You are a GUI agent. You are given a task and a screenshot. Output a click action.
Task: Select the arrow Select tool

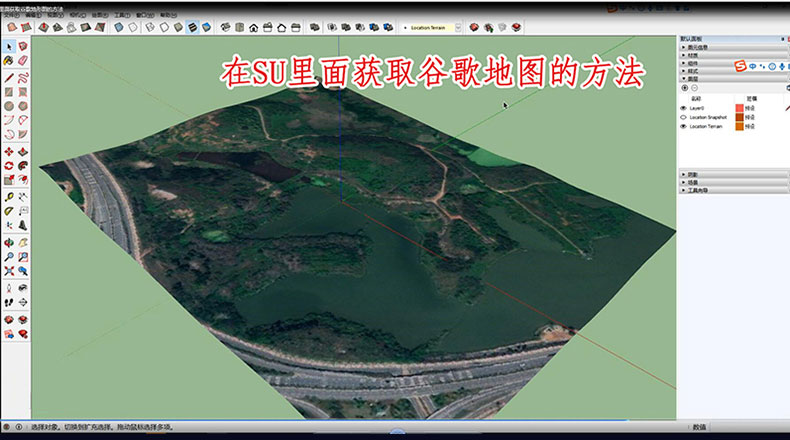click(9, 46)
